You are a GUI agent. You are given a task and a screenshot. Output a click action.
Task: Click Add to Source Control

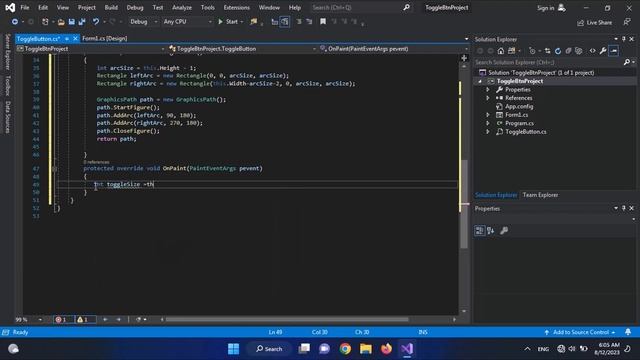pyautogui.click(x=580, y=332)
